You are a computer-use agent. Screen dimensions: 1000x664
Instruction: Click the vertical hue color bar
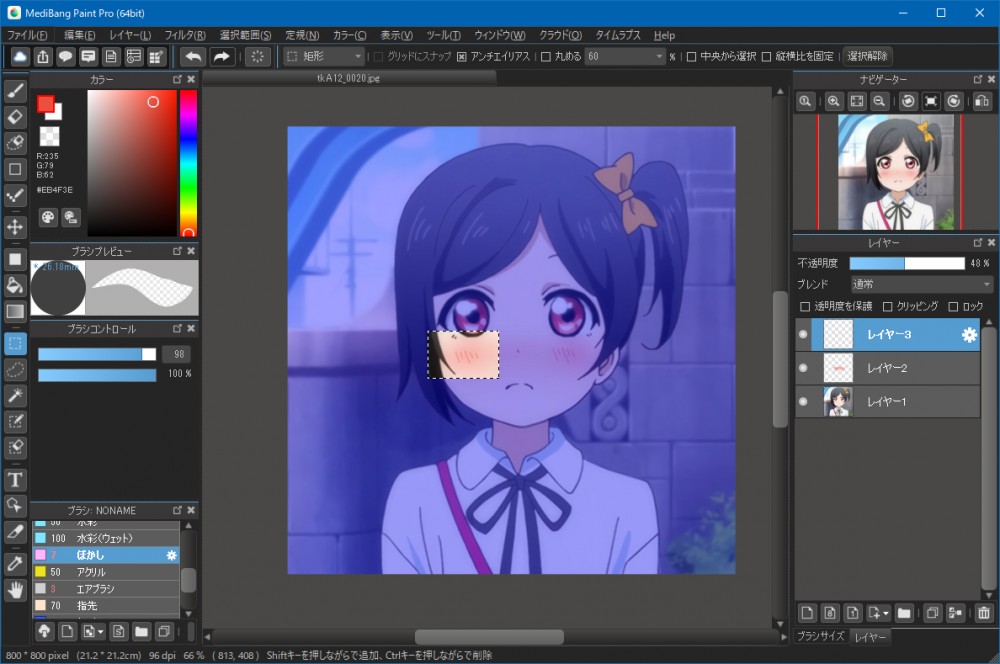188,163
